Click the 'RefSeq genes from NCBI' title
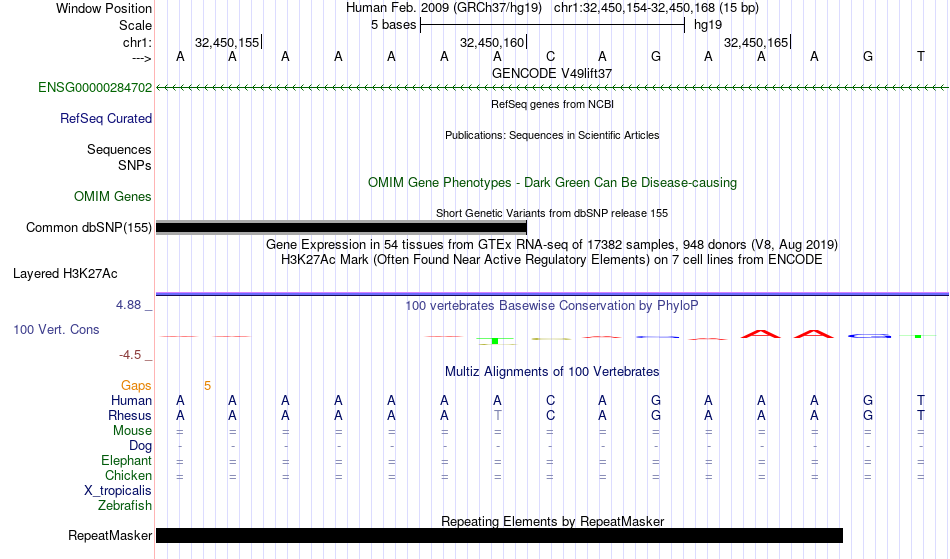 (x=552, y=104)
